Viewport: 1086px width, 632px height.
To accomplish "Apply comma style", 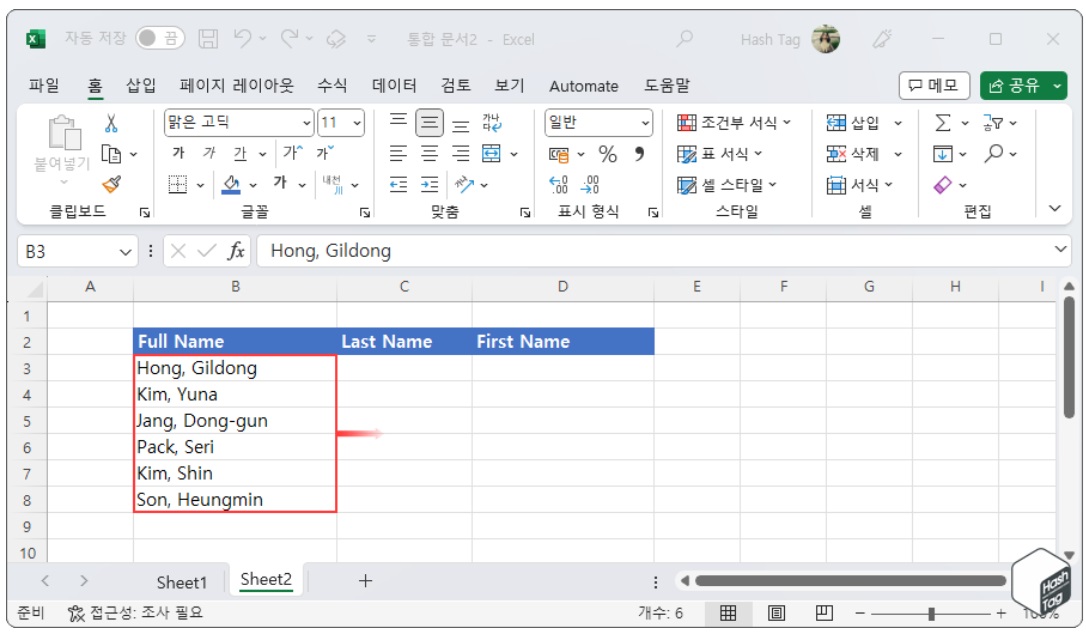I will 639,153.
